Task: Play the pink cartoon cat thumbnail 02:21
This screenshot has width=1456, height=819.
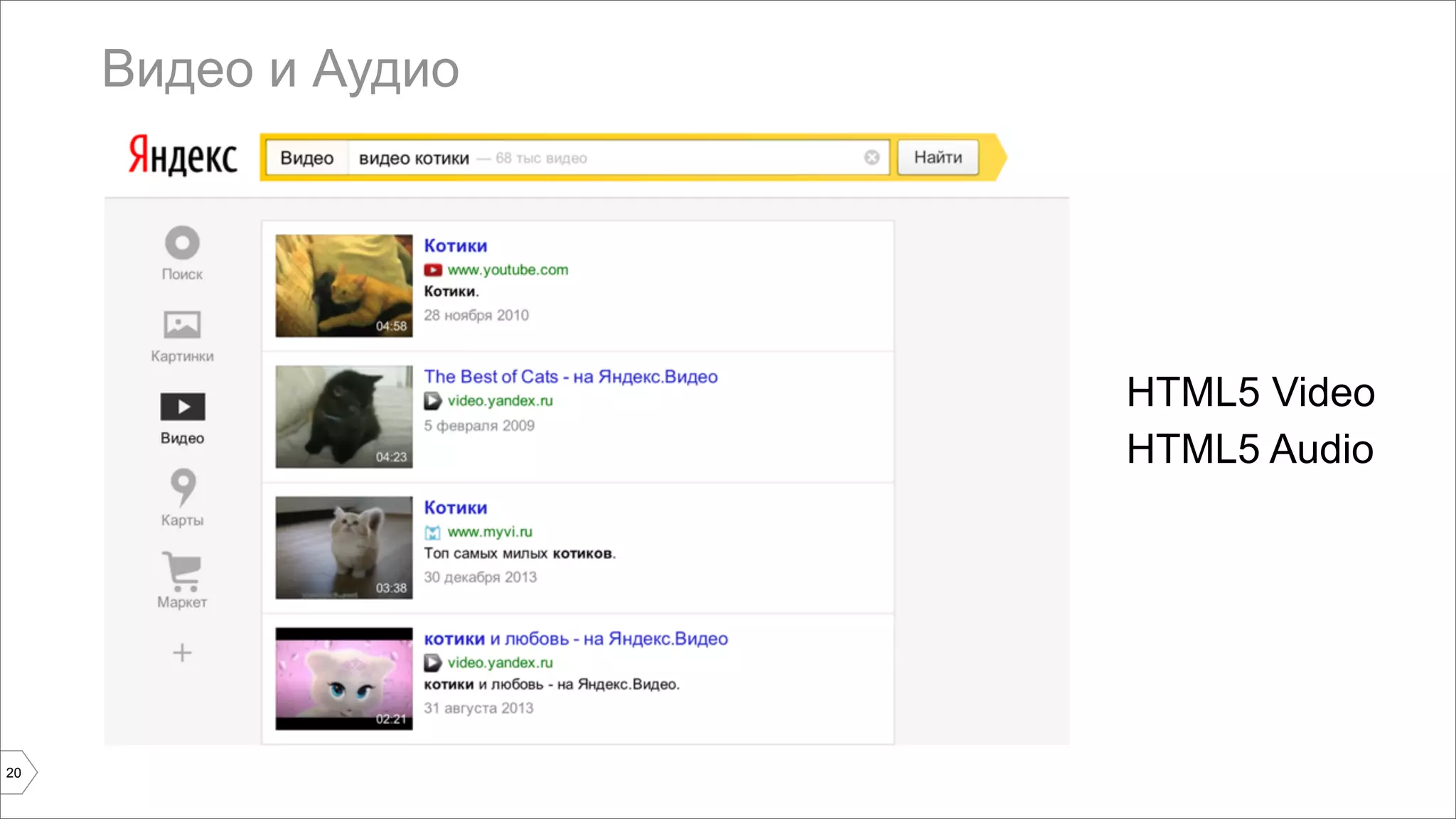Action: (x=344, y=679)
